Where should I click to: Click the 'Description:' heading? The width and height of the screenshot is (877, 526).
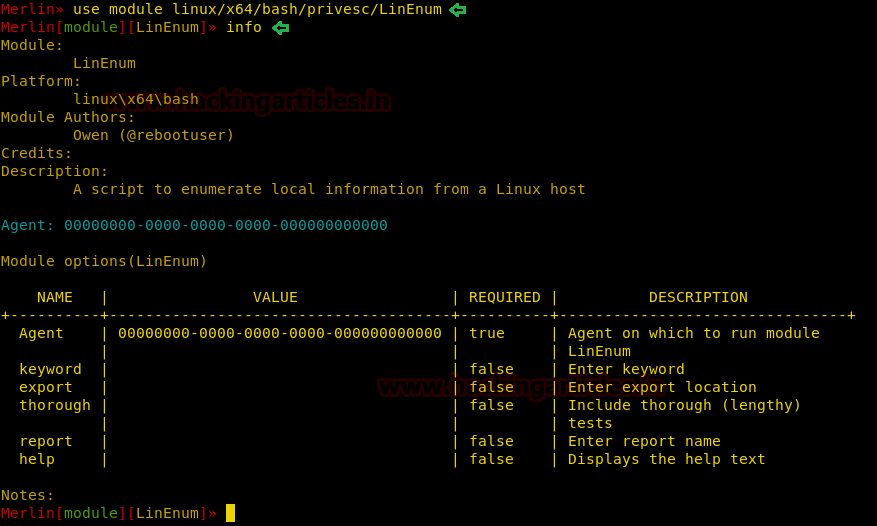54,171
